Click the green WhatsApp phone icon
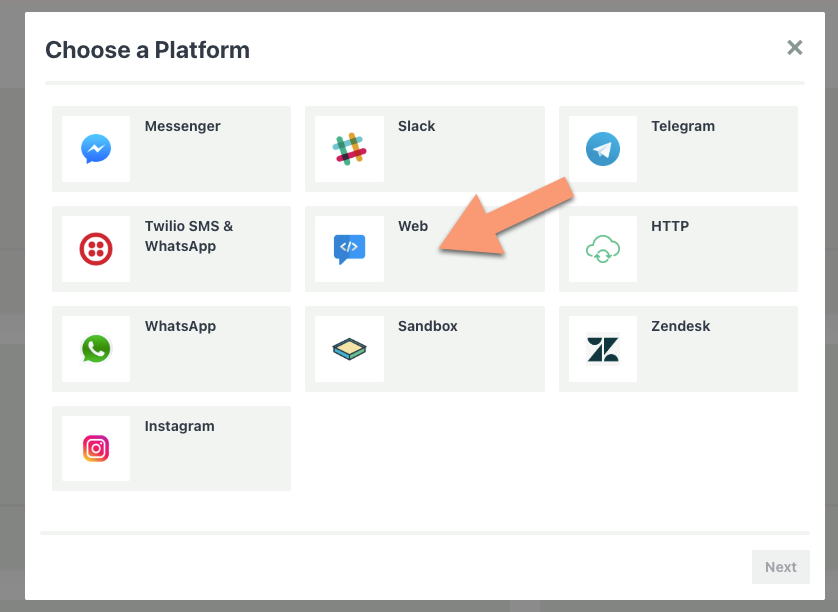The width and height of the screenshot is (838, 612). click(95, 348)
